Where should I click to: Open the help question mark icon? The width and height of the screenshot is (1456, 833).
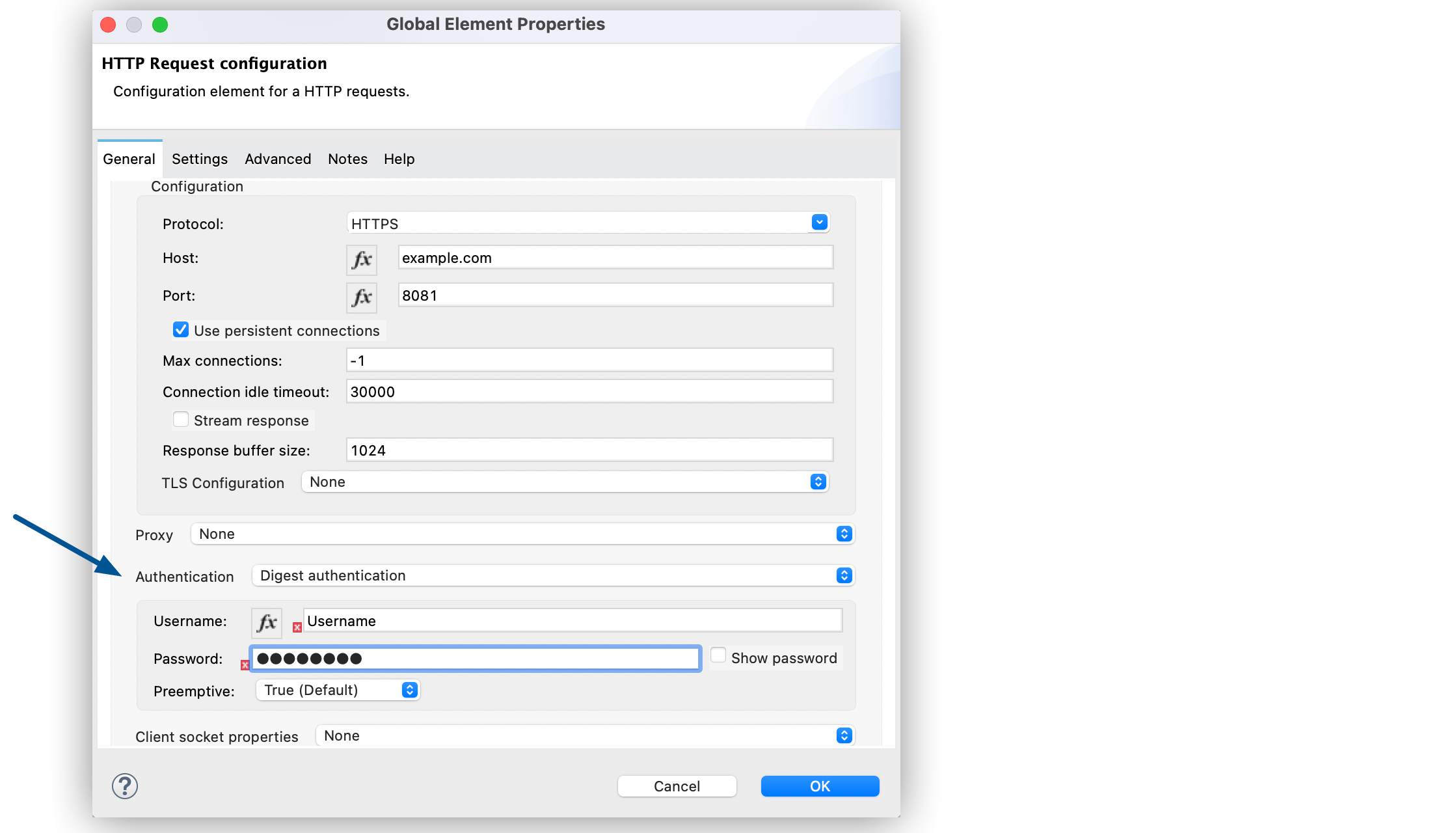(124, 786)
